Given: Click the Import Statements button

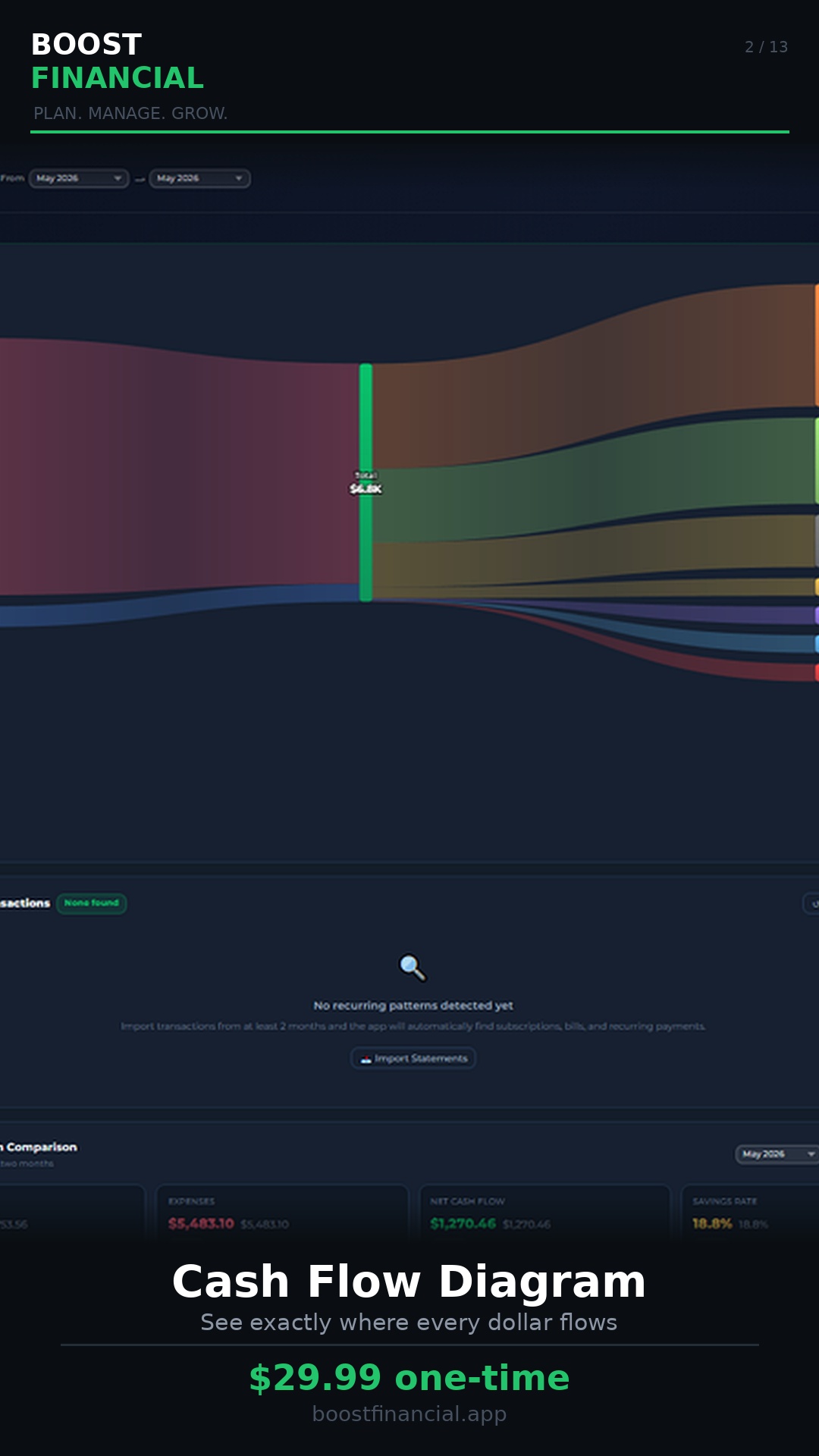Looking at the screenshot, I should 413,1058.
